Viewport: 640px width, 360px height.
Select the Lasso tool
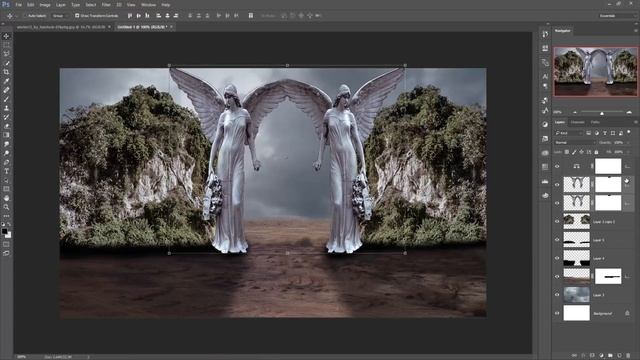(6, 54)
